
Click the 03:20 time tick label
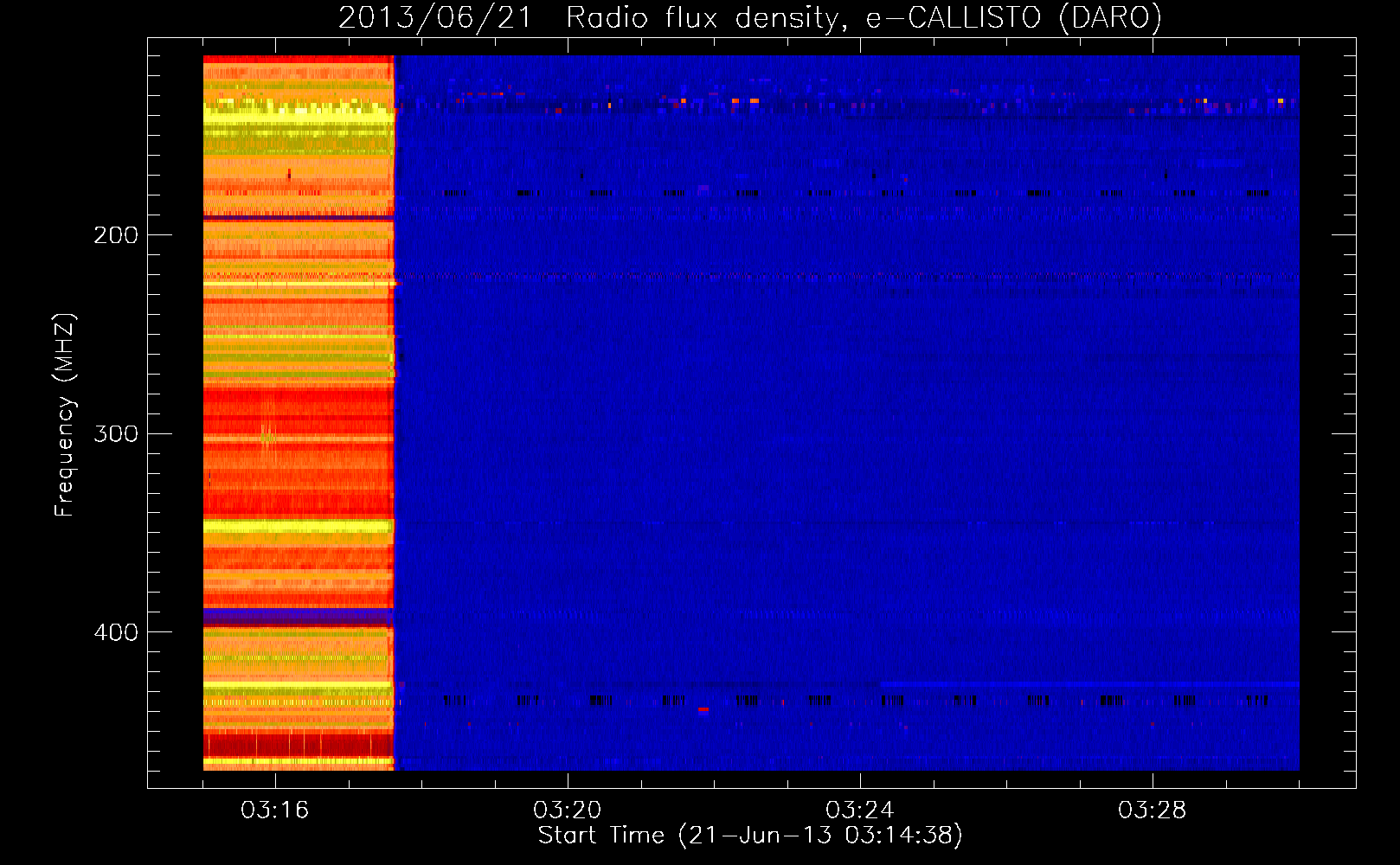568,811
